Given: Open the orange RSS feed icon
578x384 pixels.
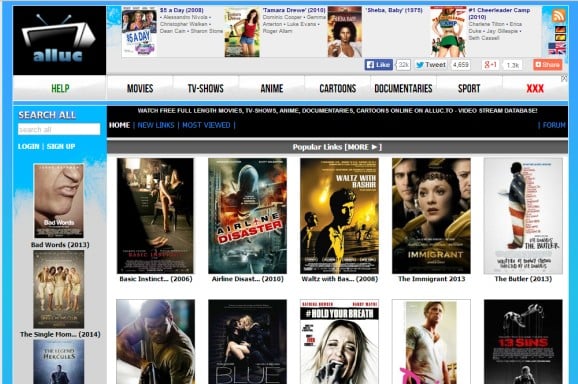Looking at the screenshot, I should pos(558,15).
